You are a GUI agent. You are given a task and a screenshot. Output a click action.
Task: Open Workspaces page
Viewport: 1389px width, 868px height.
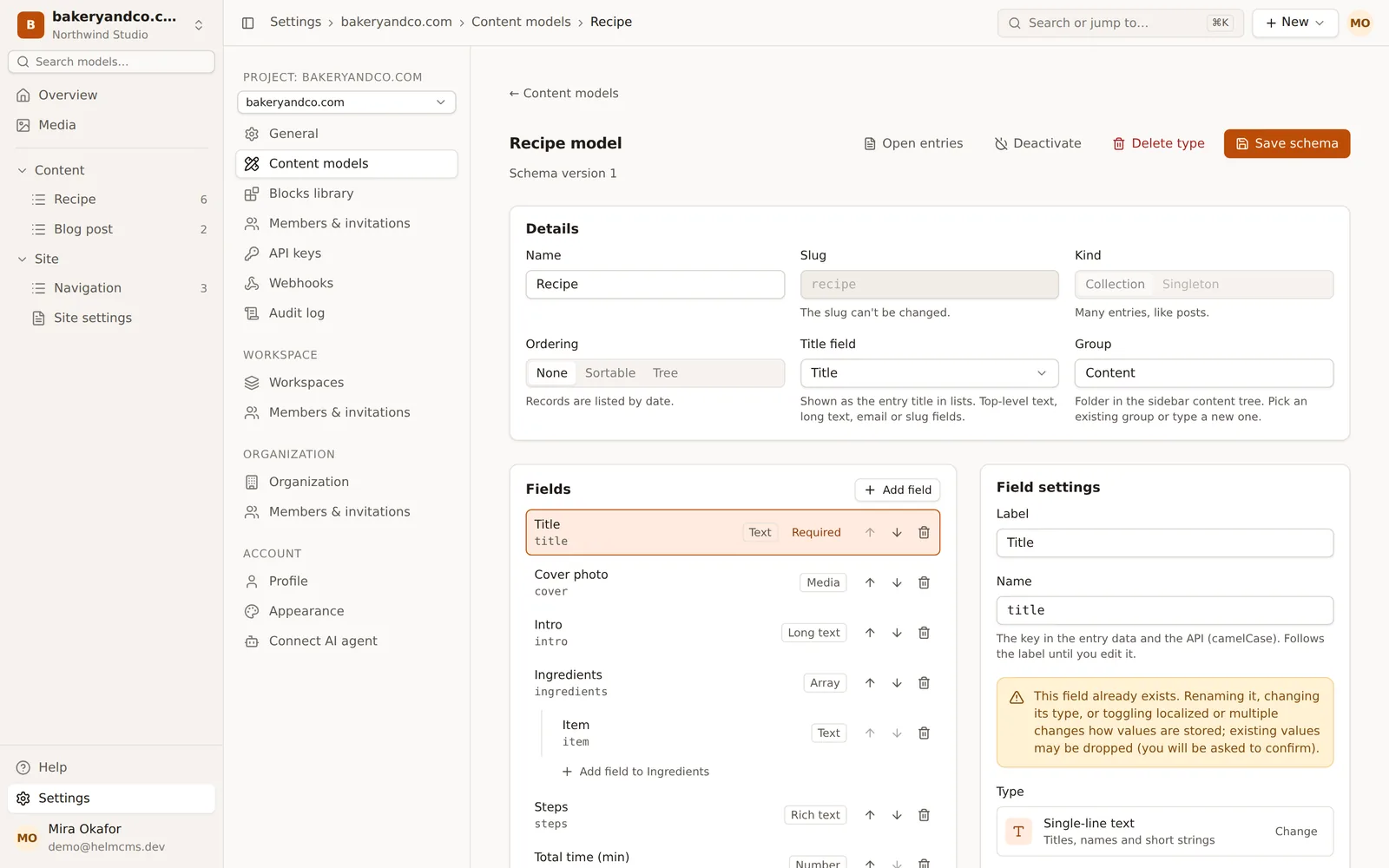tap(346, 383)
